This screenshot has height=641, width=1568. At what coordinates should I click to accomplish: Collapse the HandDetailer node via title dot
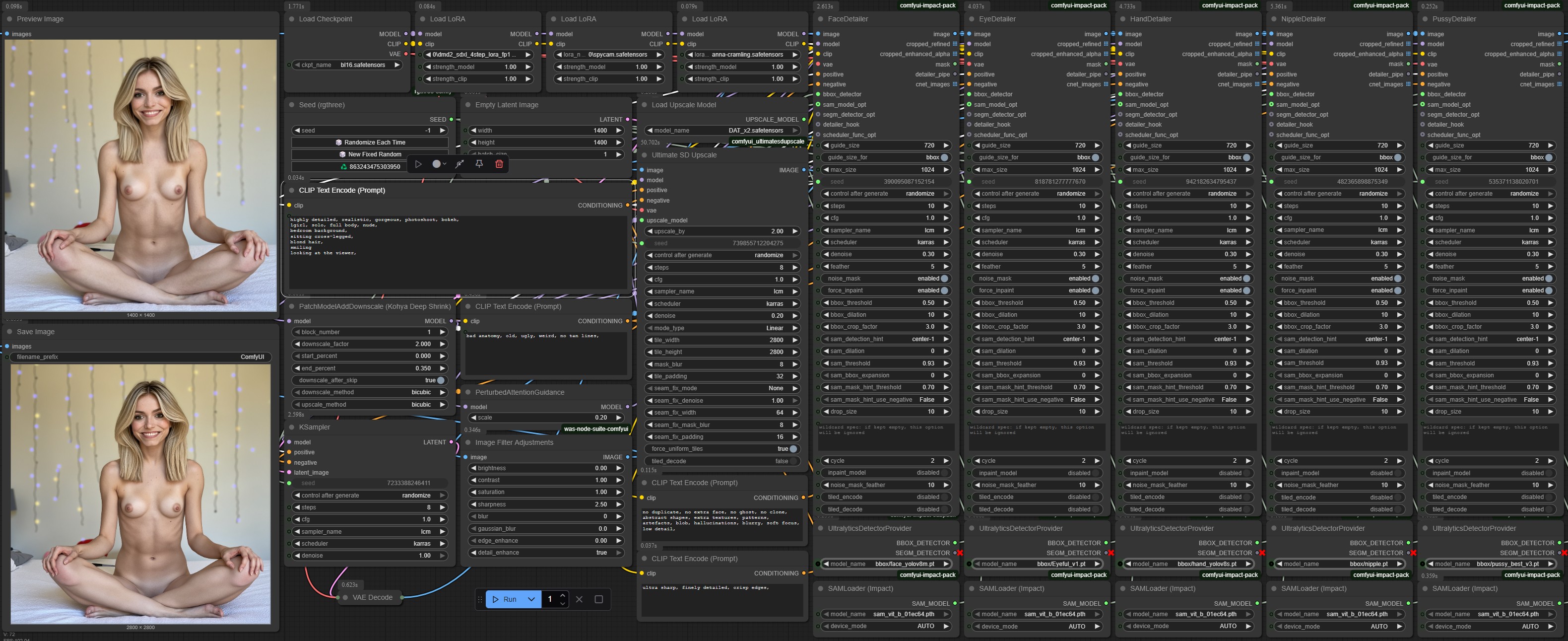point(1123,19)
